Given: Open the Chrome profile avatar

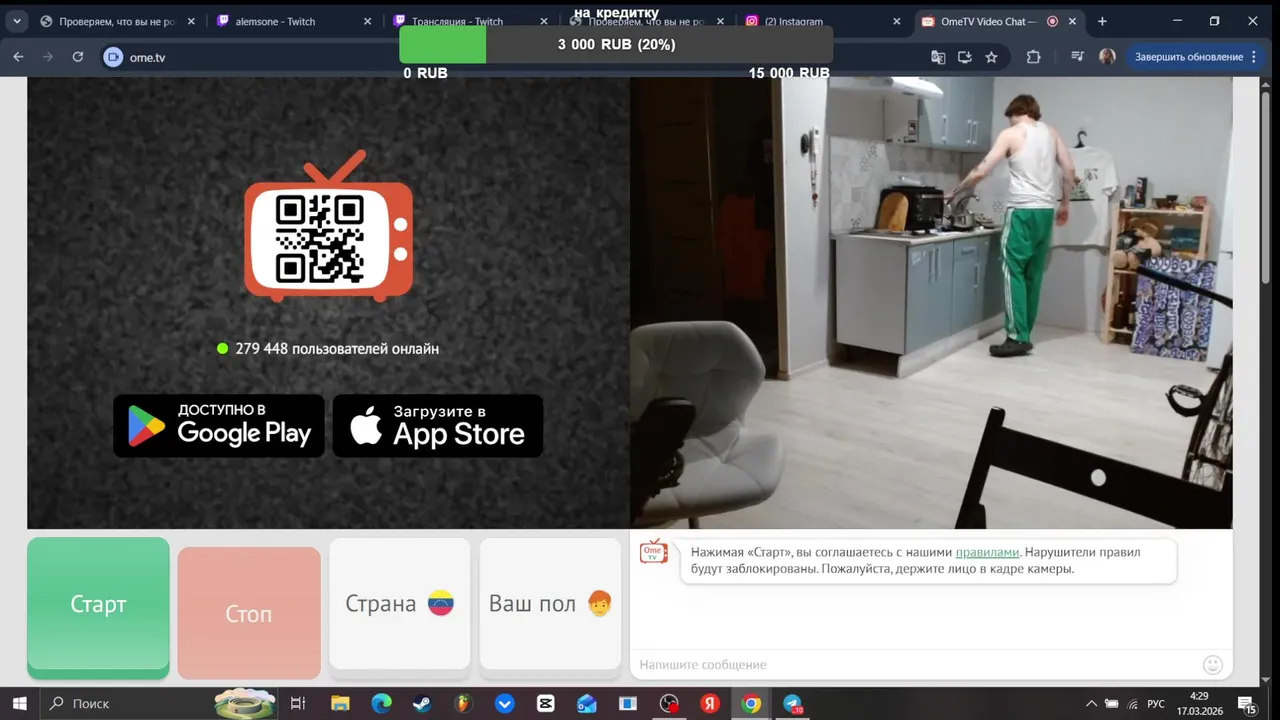Looking at the screenshot, I should point(1107,57).
